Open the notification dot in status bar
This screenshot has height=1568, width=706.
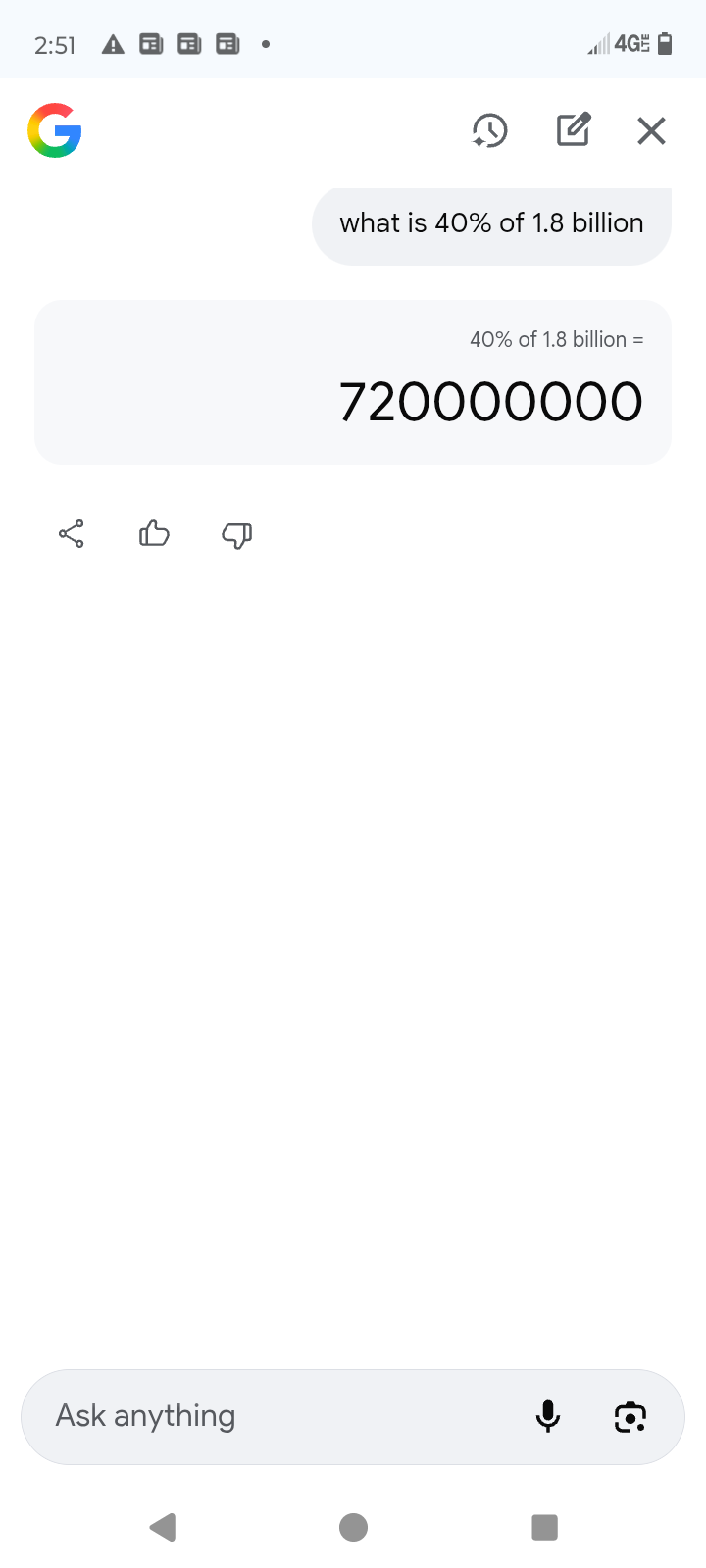point(265,43)
